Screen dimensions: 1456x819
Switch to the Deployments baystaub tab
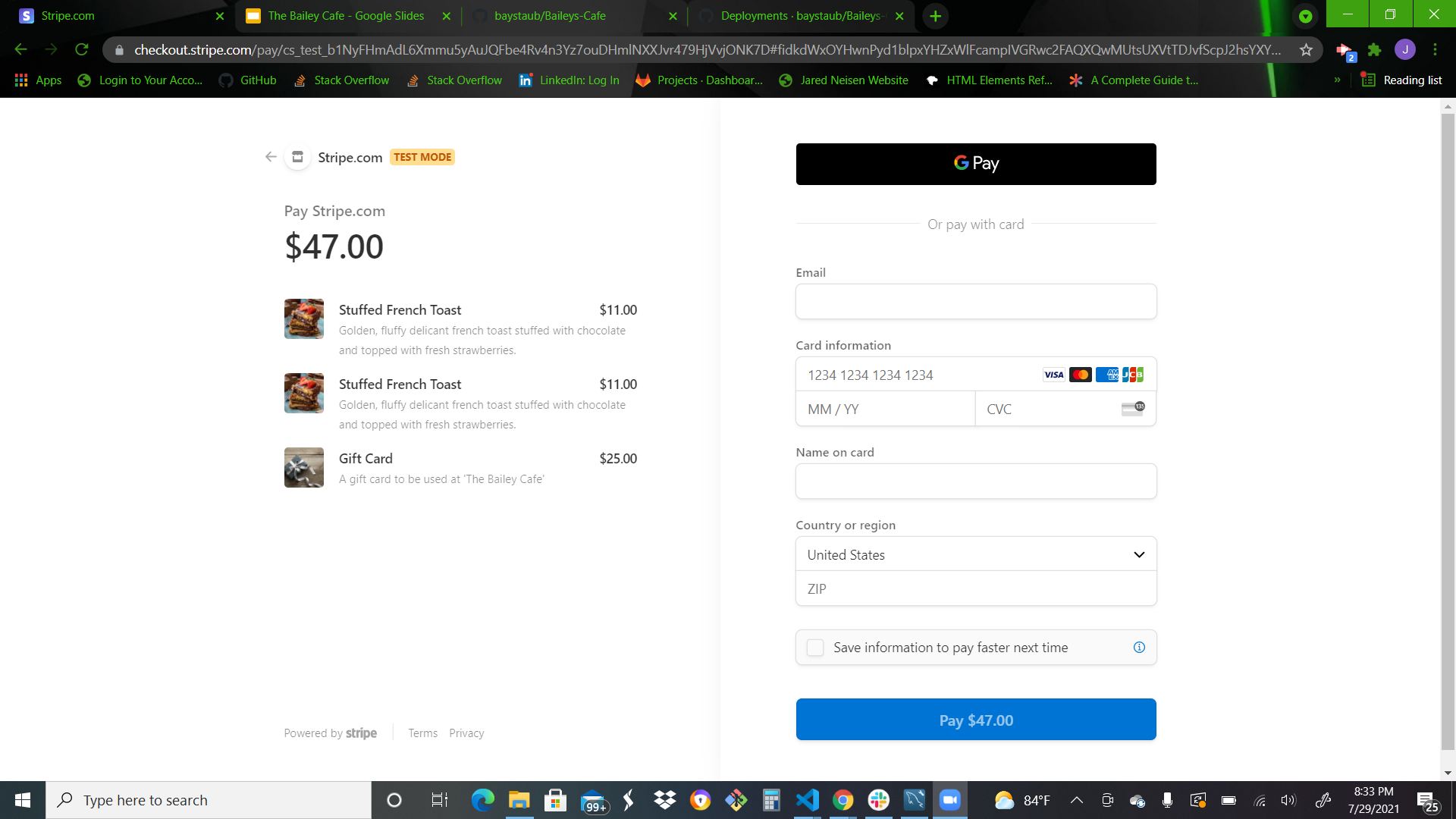800,16
